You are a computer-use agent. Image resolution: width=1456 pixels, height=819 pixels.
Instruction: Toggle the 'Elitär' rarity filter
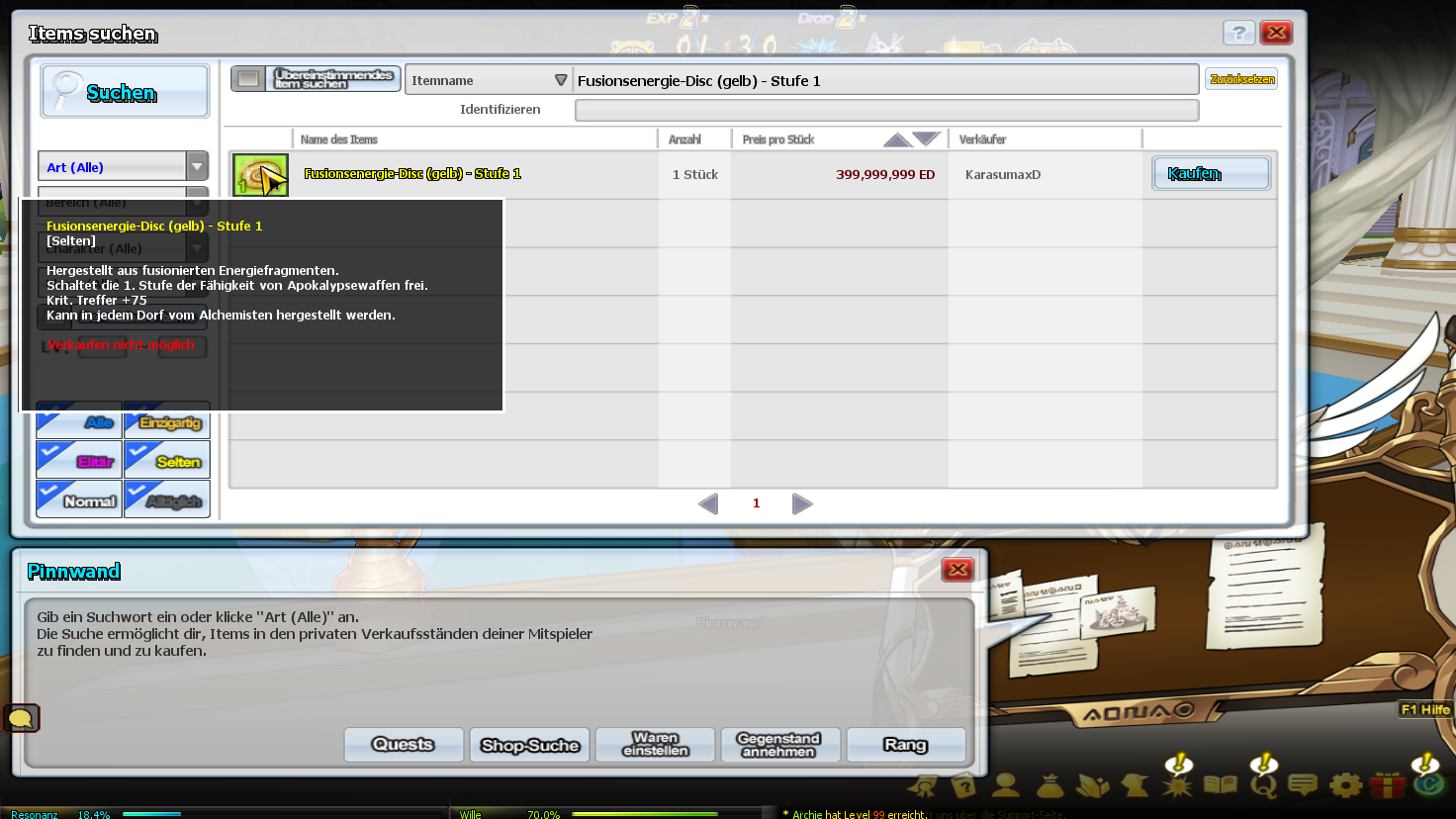(79, 460)
